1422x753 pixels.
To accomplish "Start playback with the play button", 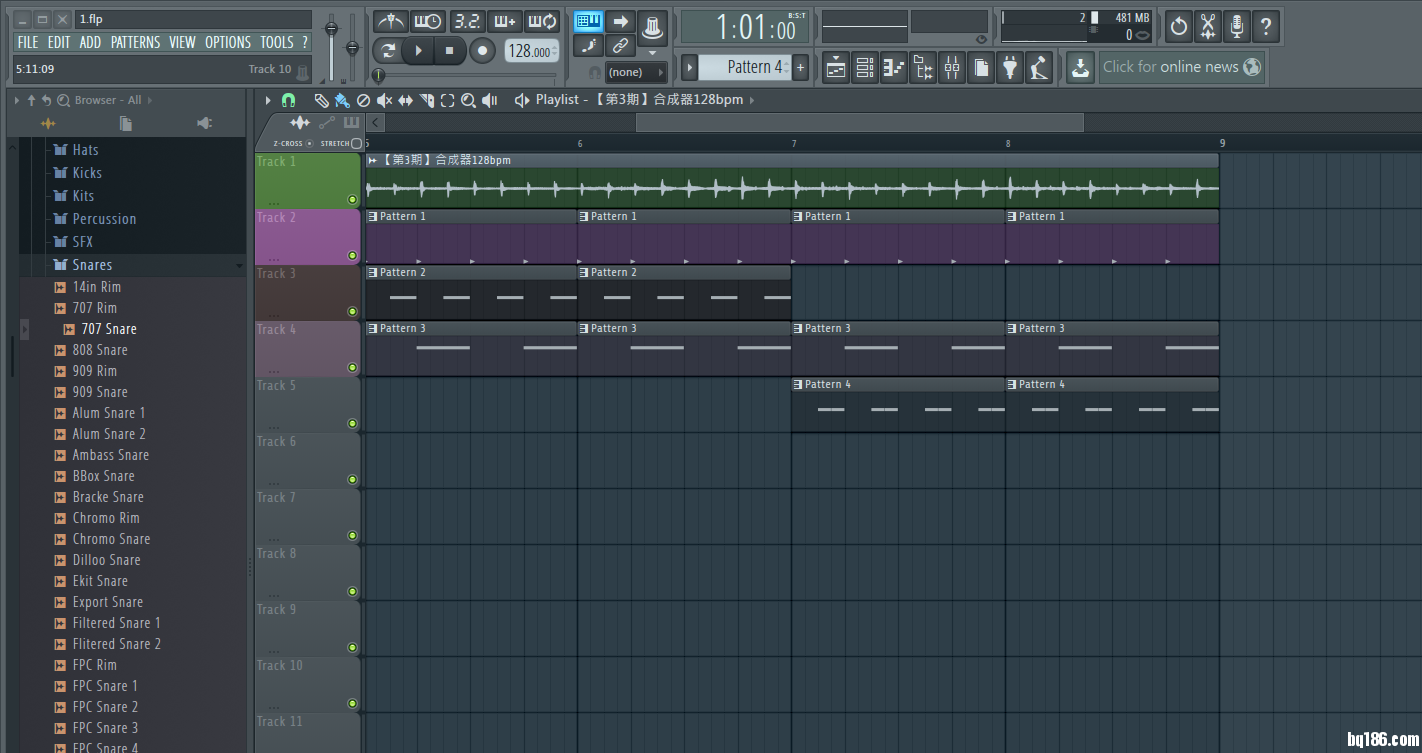I will (x=419, y=50).
